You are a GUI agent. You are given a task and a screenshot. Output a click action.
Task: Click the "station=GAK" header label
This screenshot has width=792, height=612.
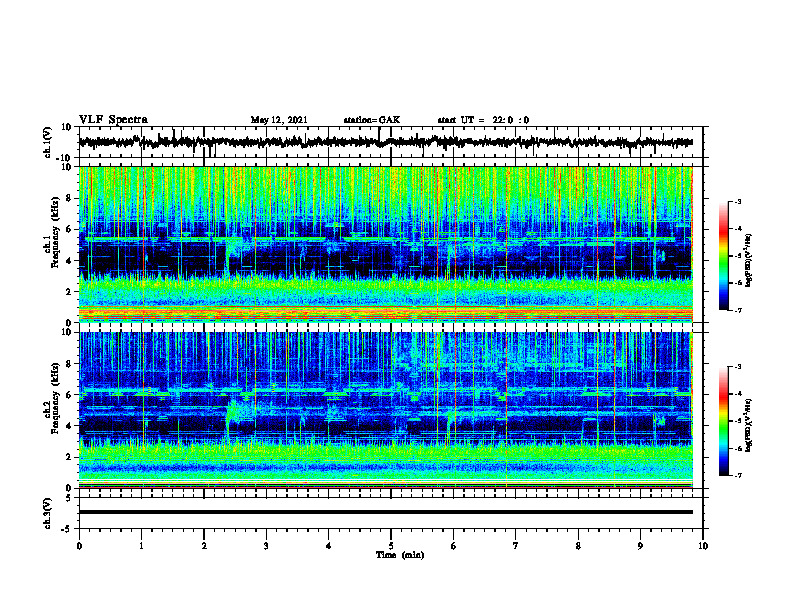(372, 120)
